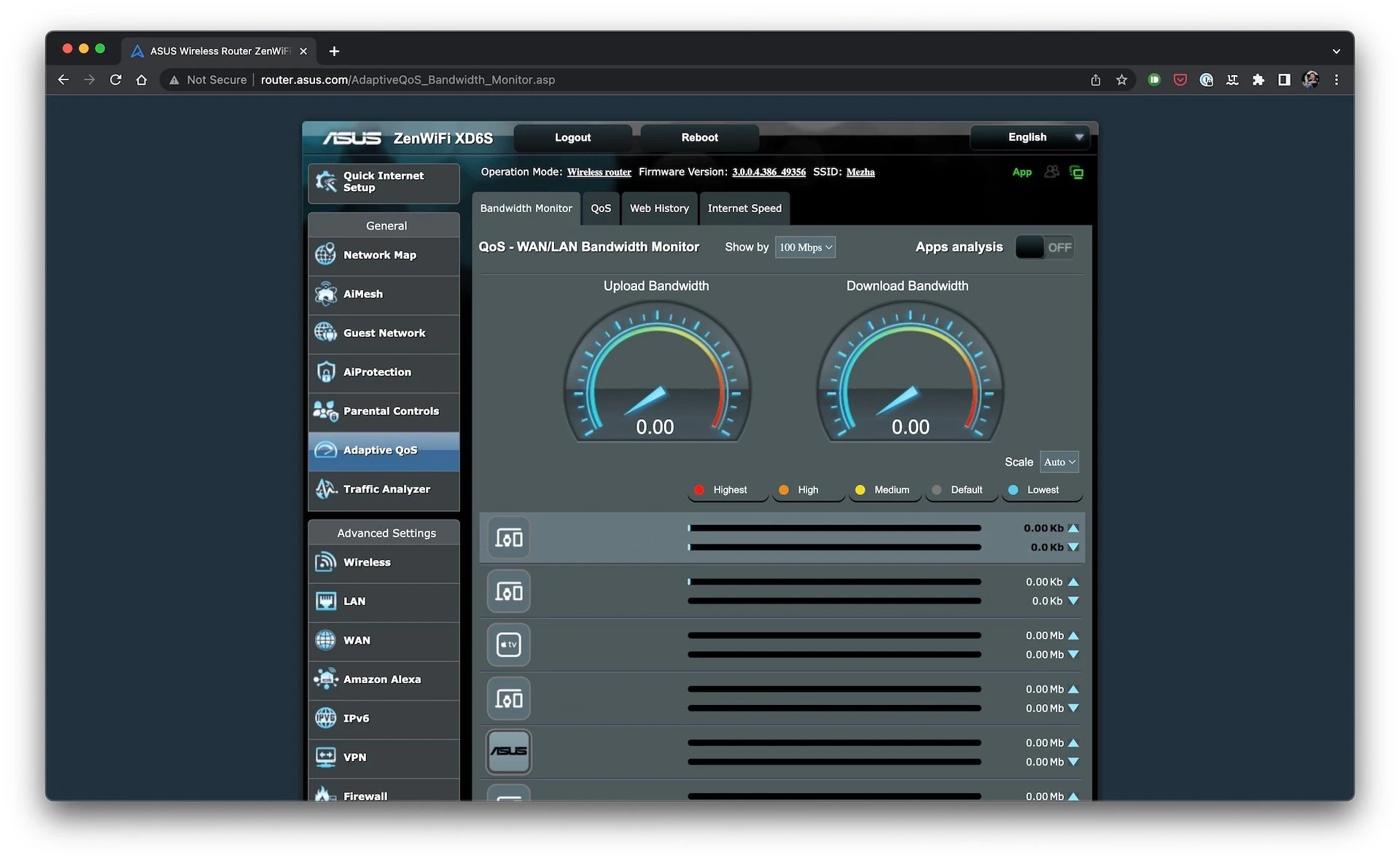Open the Pocket extension icon

click(1180, 80)
